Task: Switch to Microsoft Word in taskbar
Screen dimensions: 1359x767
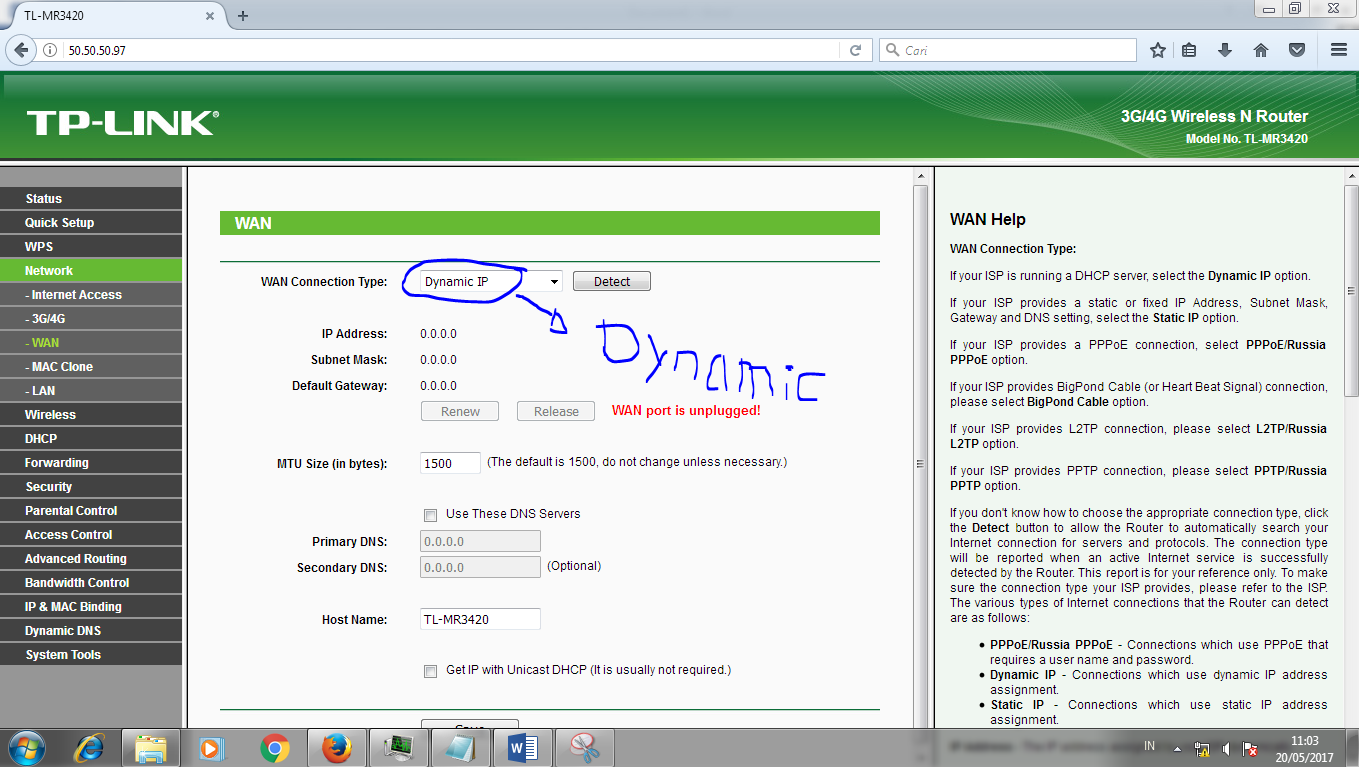Action: click(x=523, y=747)
